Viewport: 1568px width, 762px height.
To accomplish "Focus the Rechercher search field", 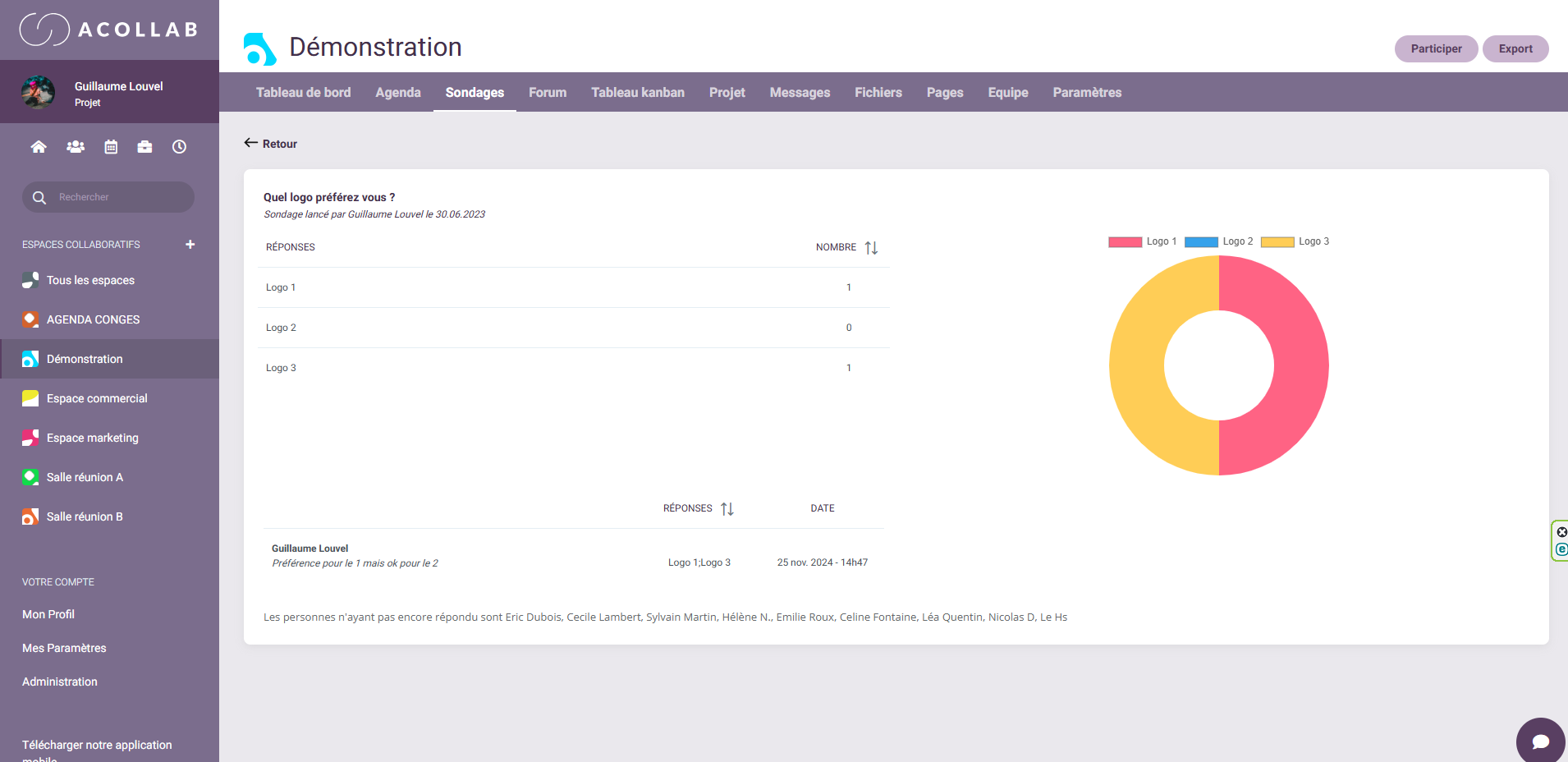I will click(x=119, y=197).
